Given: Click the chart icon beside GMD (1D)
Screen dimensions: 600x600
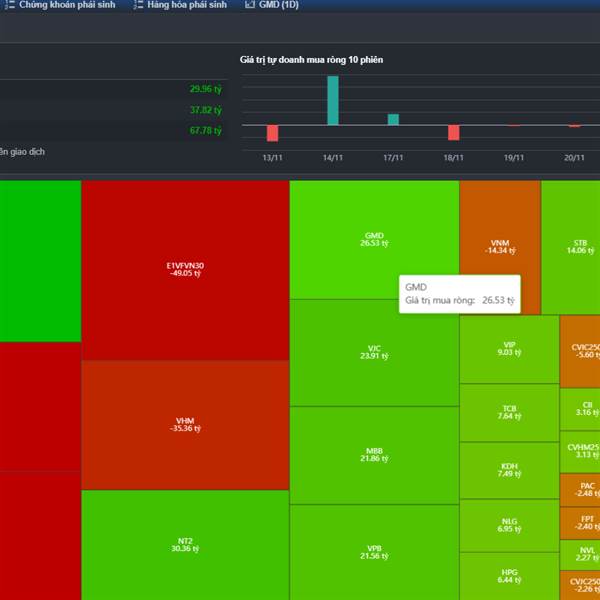Looking at the screenshot, I should [250, 5].
